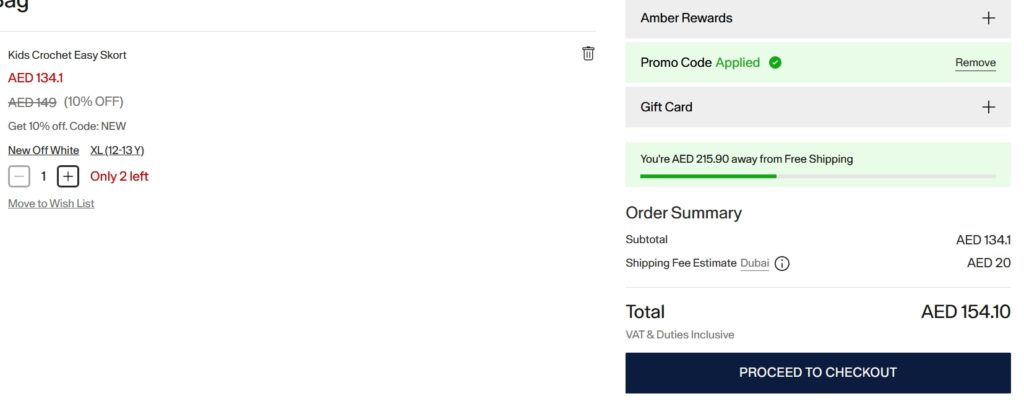Remove the applied promo code
This screenshot has height=404, width=1024.
pos(975,63)
